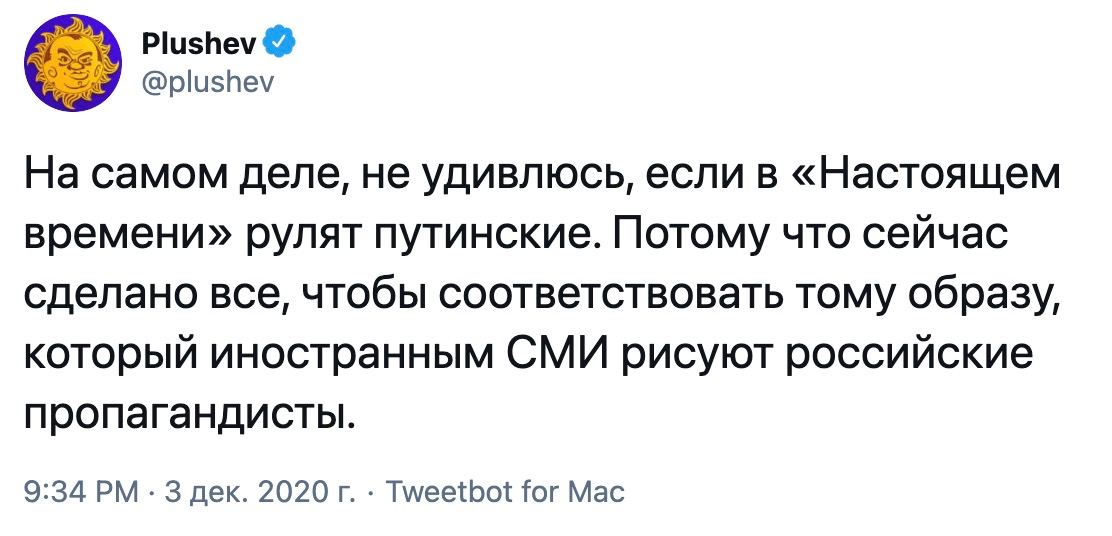Screen dimensions: 1112x536
Task: Open Plushev's sun-face profile avatar
Action: [73, 62]
